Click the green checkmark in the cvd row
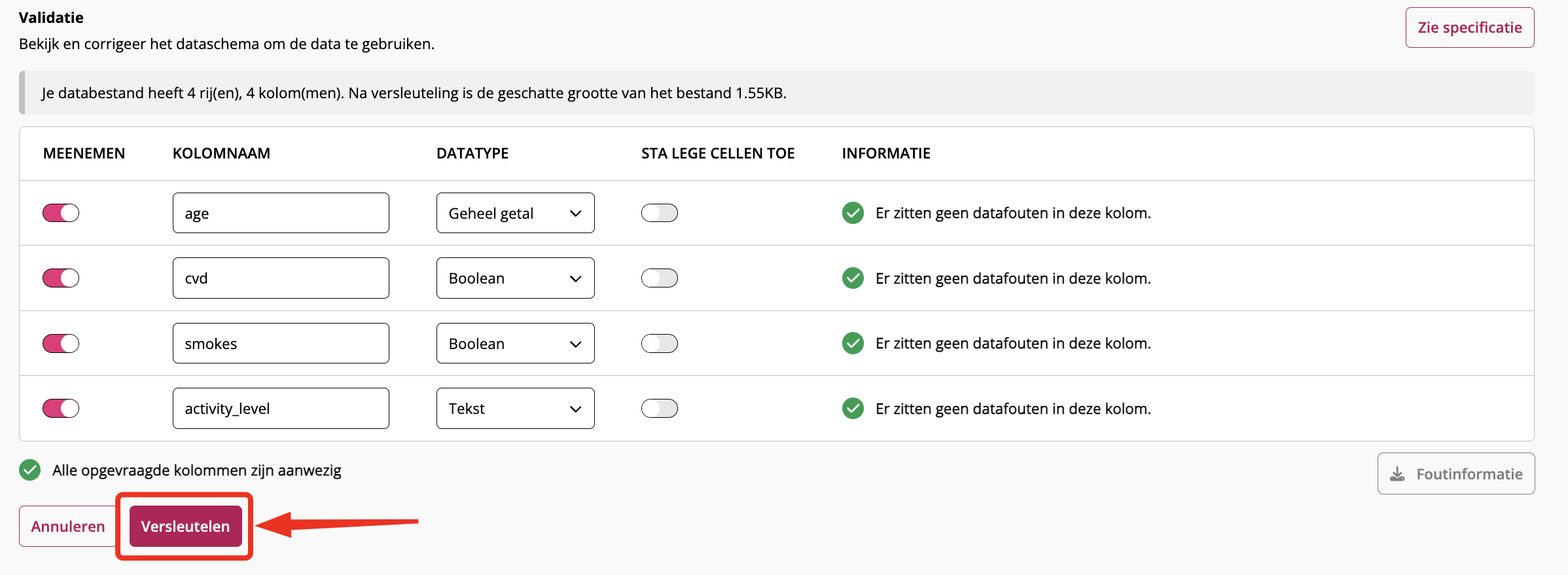This screenshot has width=1568, height=575. pos(853,278)
